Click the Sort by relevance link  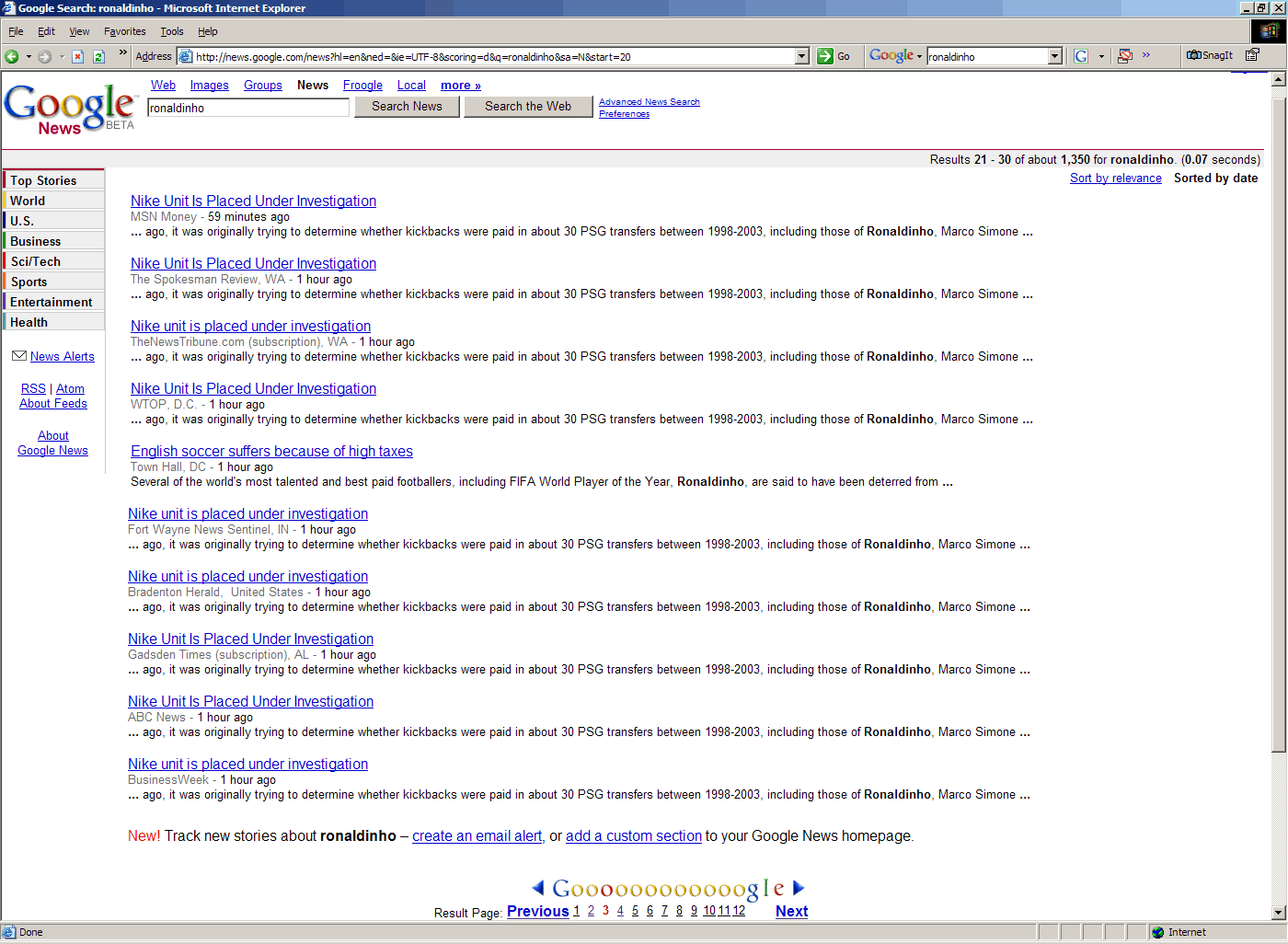pos(1115,178)
